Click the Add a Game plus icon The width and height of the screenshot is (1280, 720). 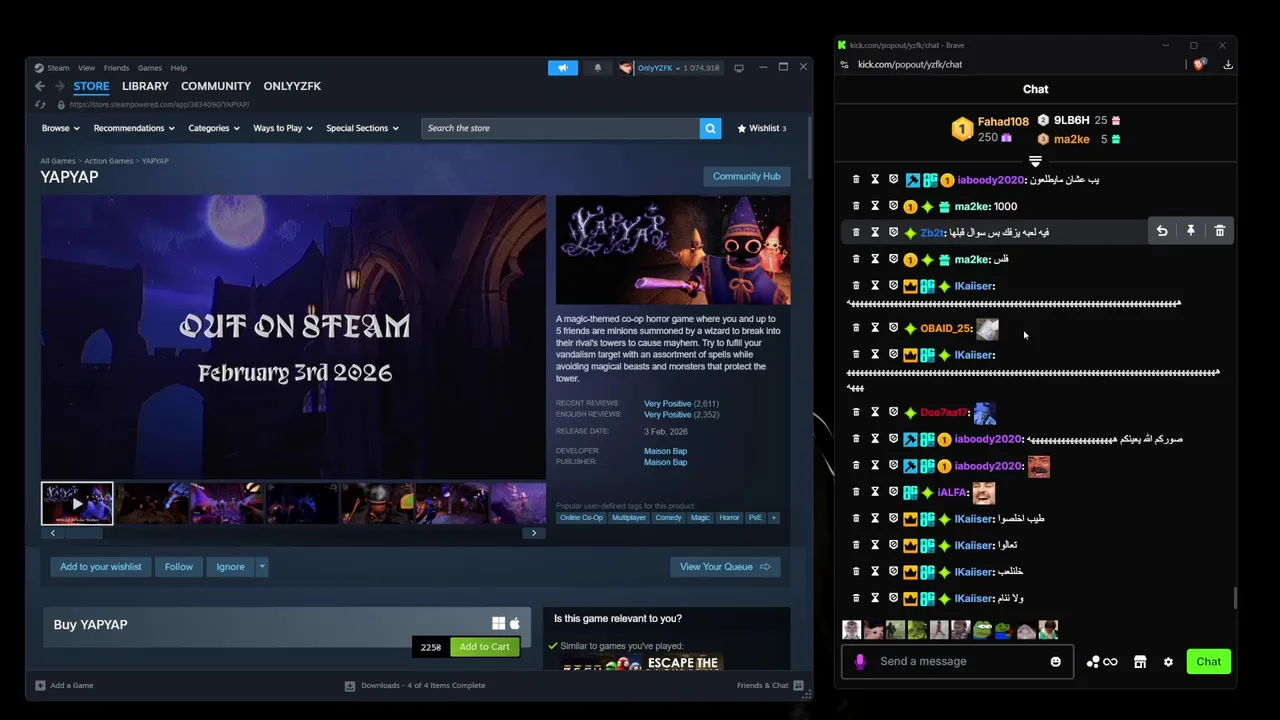point(40,685)
